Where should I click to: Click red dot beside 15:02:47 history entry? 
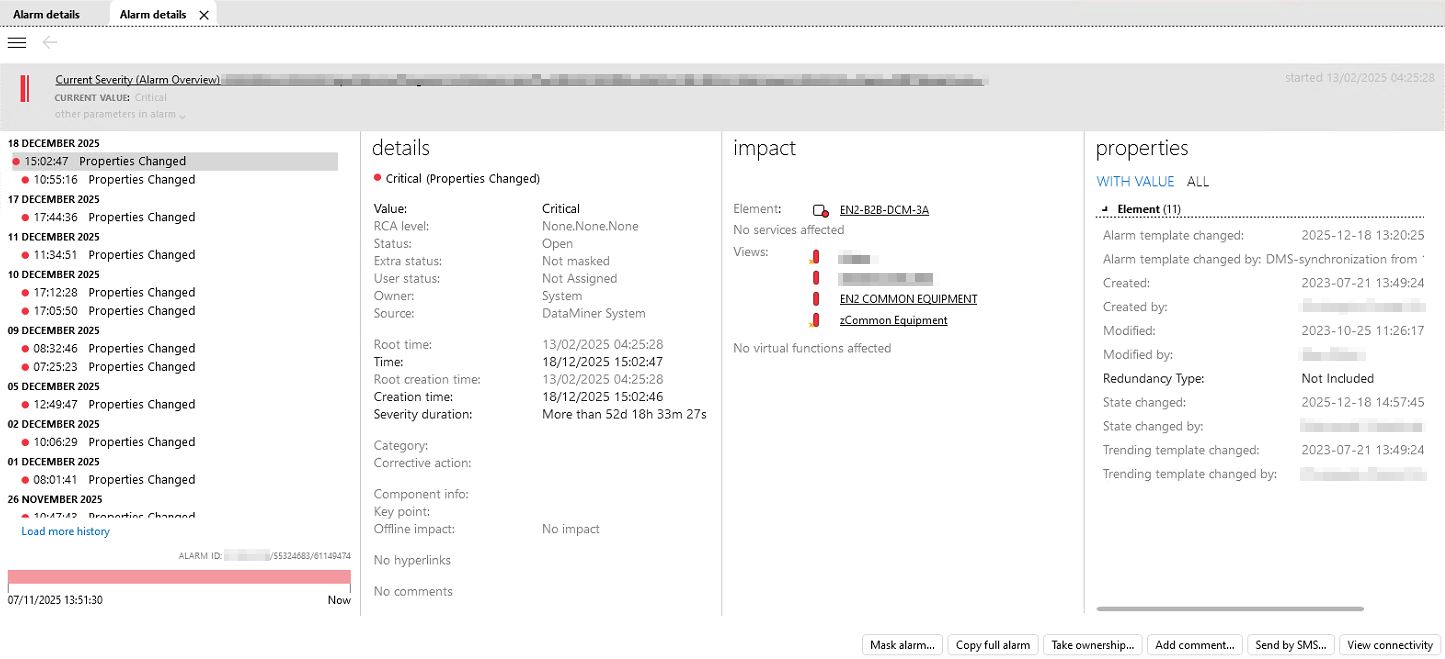click(16, 161)
